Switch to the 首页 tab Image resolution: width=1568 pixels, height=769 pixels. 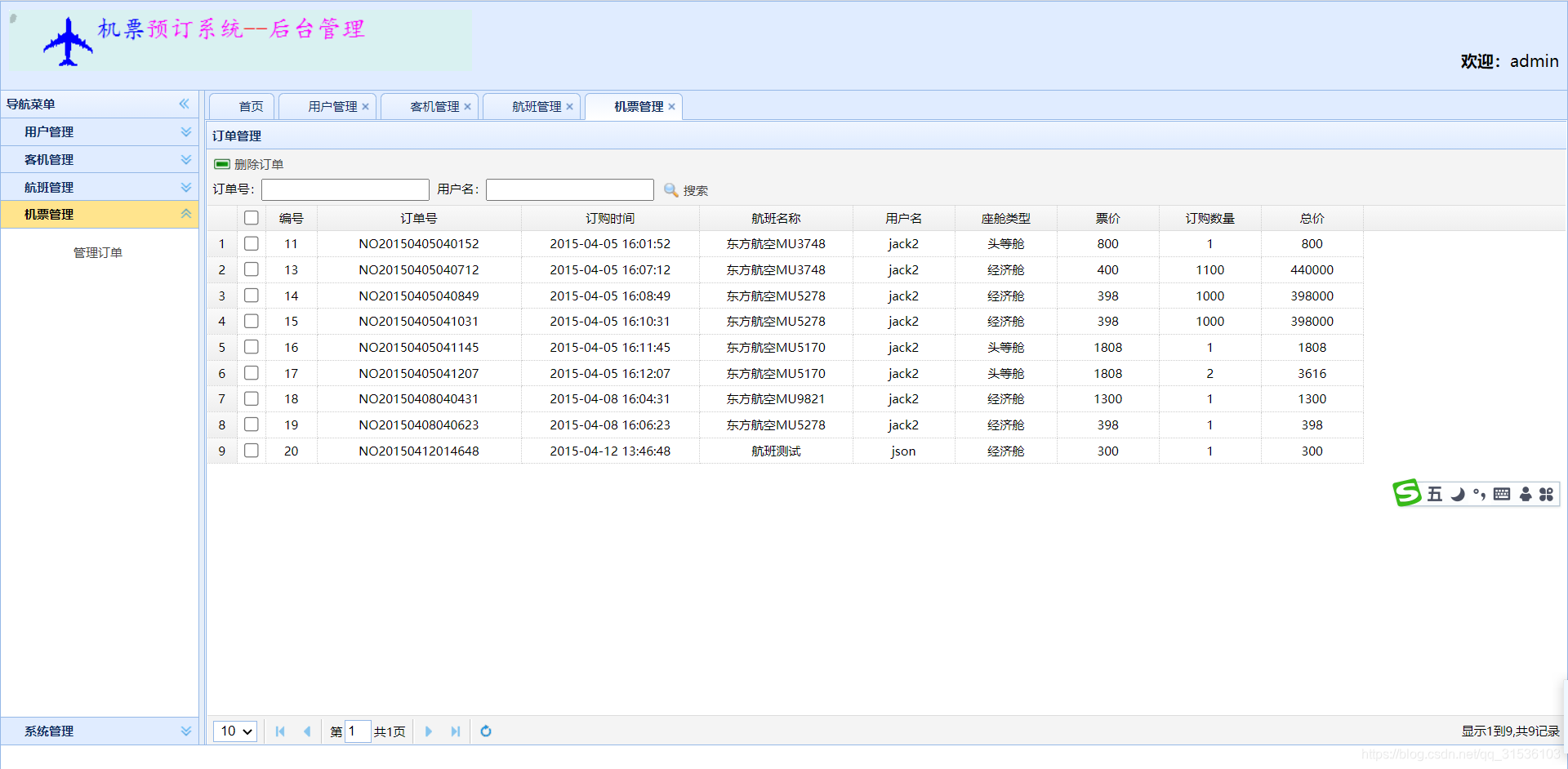click(x=251, y=106)
